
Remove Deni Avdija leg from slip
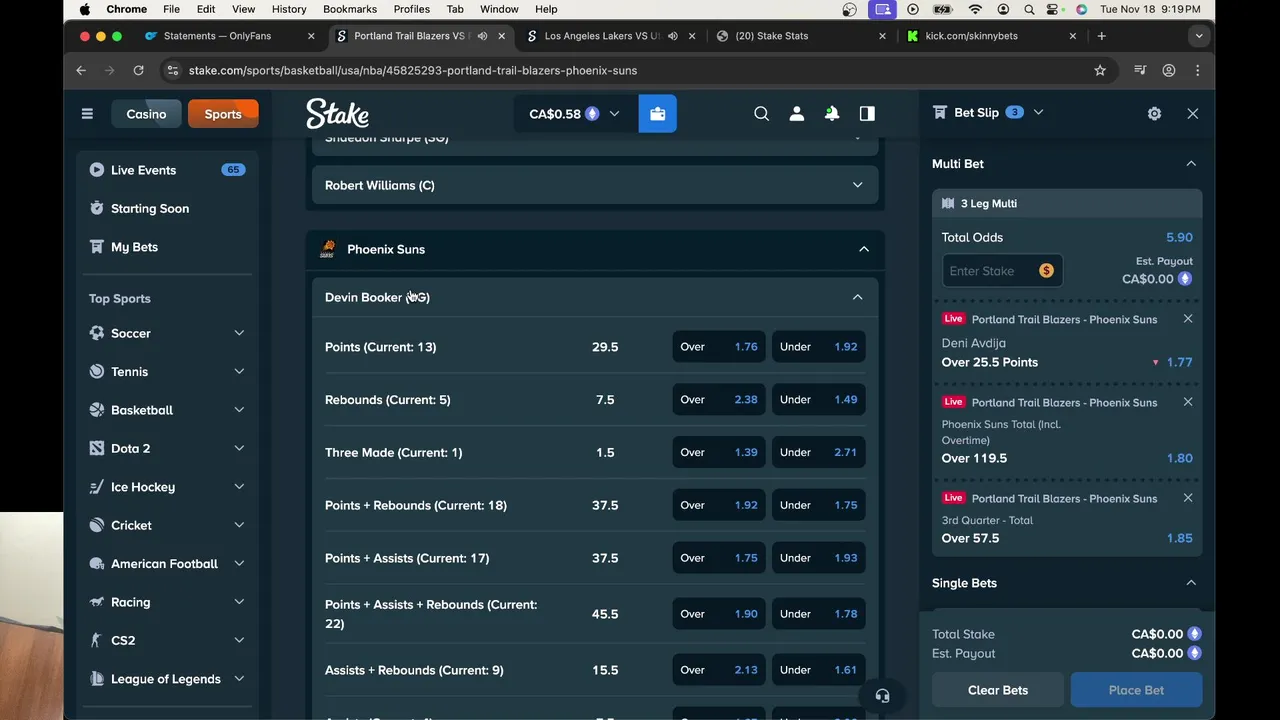[1188, 319]
